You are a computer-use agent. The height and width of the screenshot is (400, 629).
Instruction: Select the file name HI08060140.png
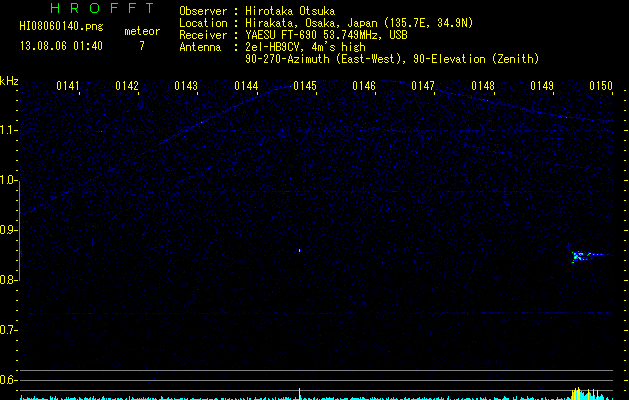pos(61,27)
